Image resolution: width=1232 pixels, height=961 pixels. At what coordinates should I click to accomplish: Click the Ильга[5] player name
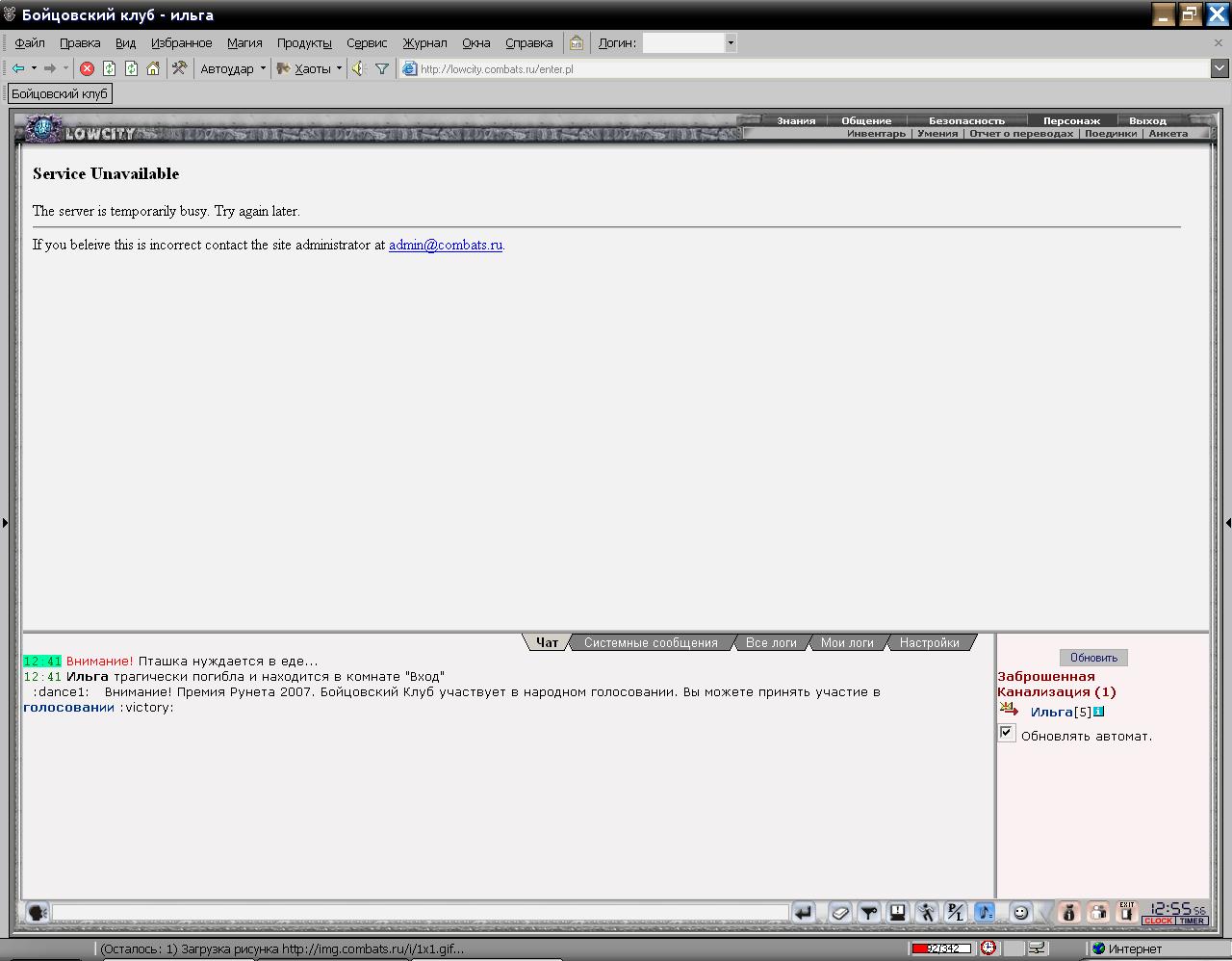tap(1061, 712)
